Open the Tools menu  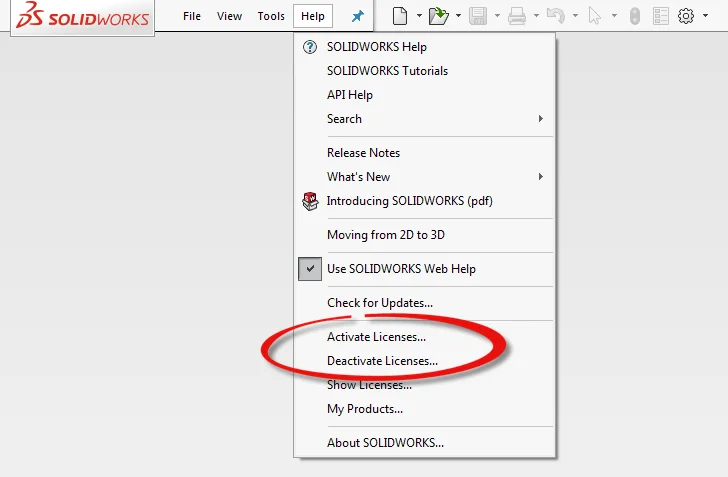(271, 17)
